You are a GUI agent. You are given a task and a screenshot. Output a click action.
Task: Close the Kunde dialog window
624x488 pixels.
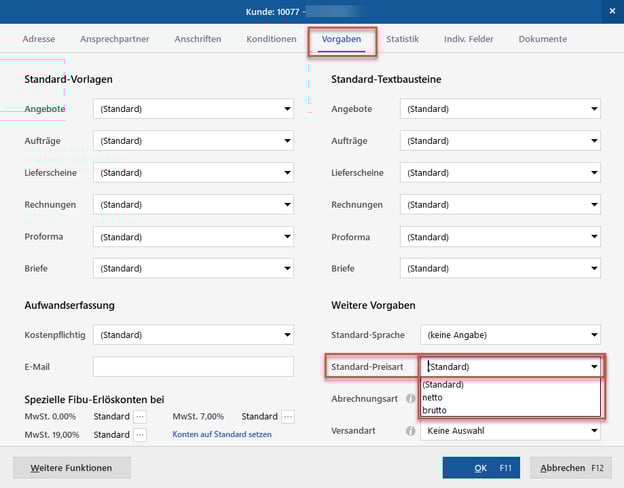pos(612,11)
